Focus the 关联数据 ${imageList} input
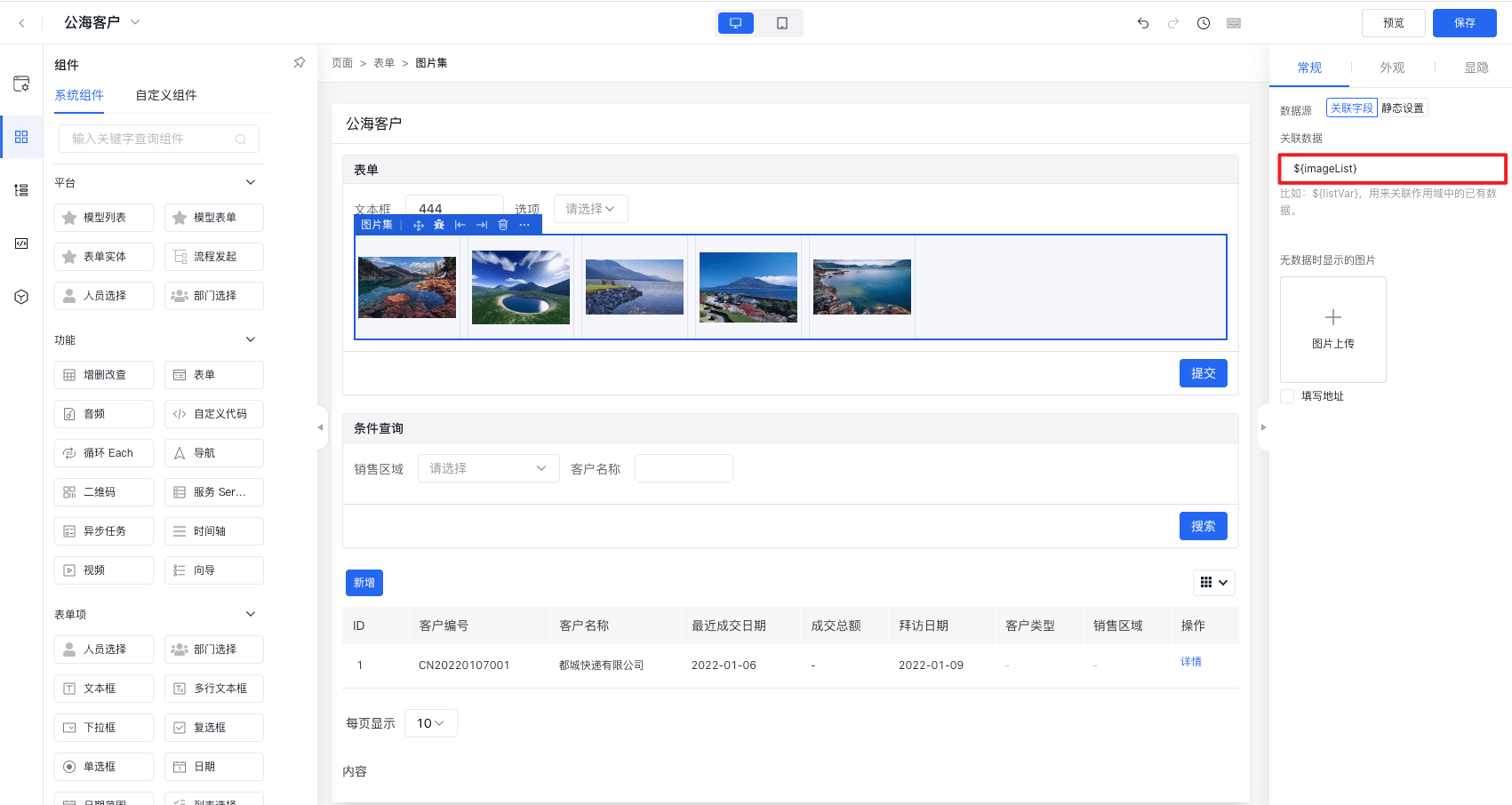Screen dimensions: 1512x805 (x=1393, y=169)
